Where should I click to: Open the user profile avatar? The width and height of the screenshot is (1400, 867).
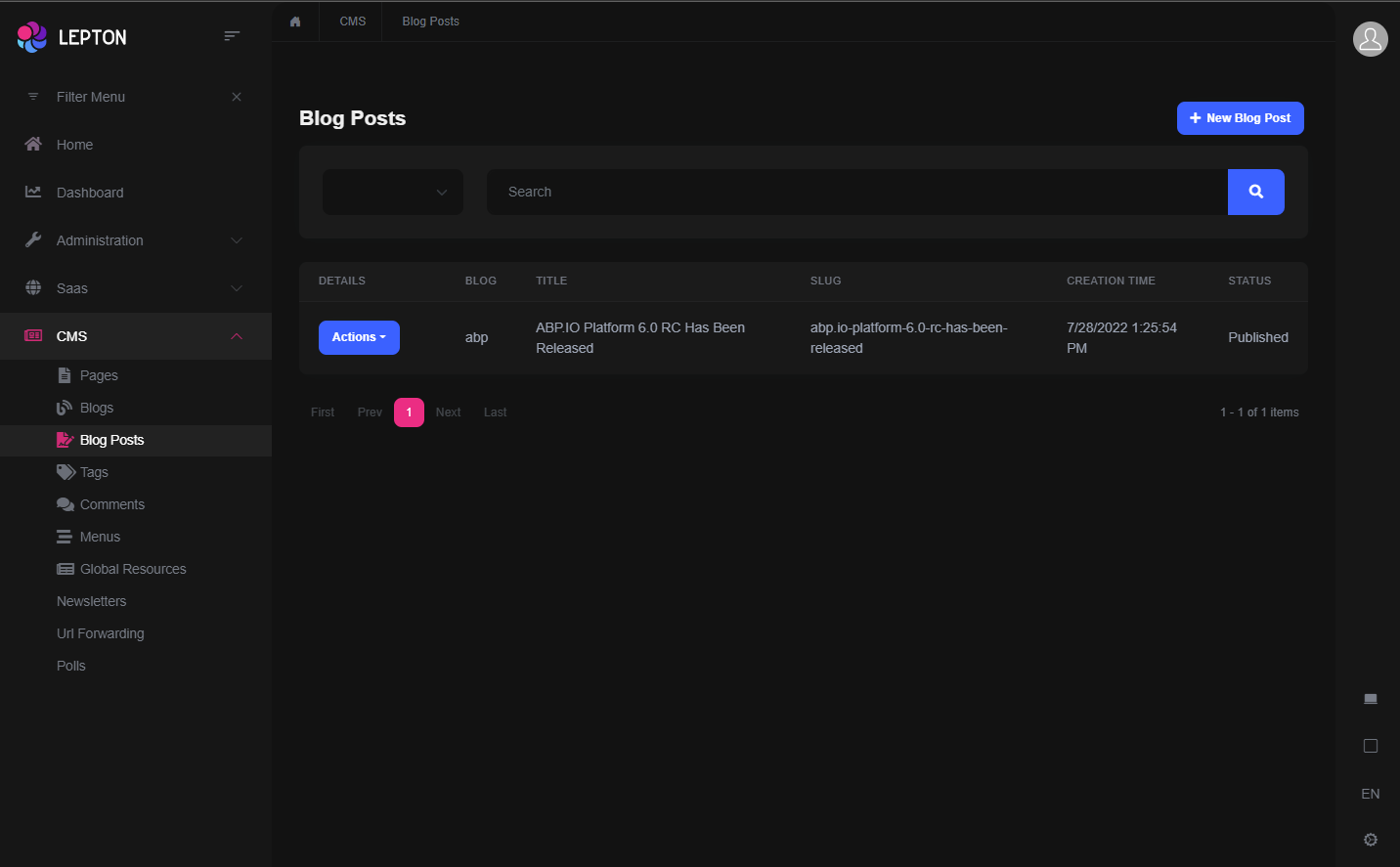point(1370,39)
